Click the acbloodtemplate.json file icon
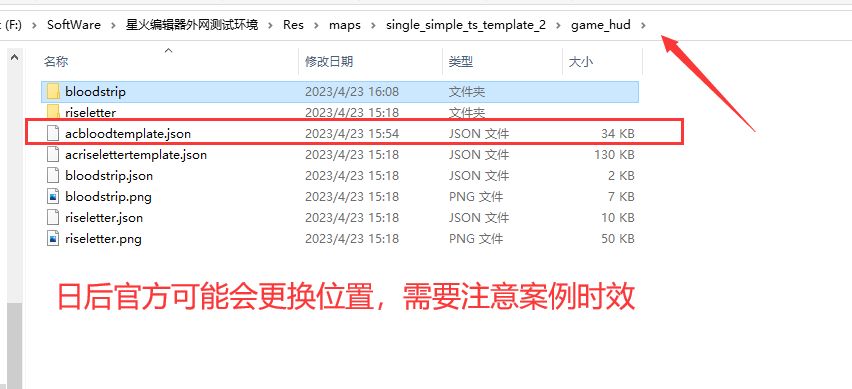The image size is (852, 389). (x=53, y=134)
